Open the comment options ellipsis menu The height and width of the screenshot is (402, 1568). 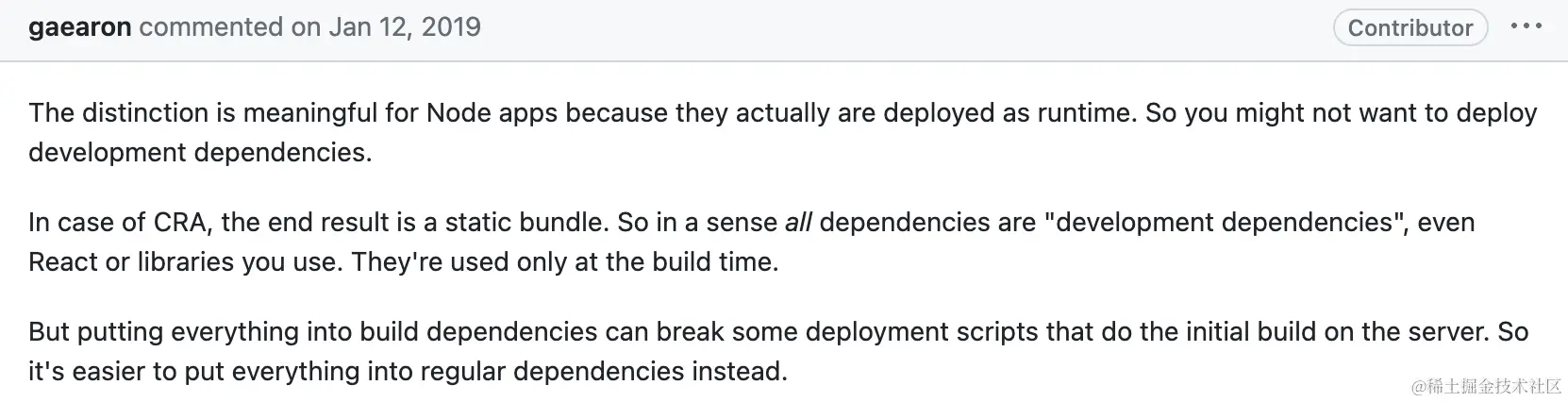pos(1526,26)
